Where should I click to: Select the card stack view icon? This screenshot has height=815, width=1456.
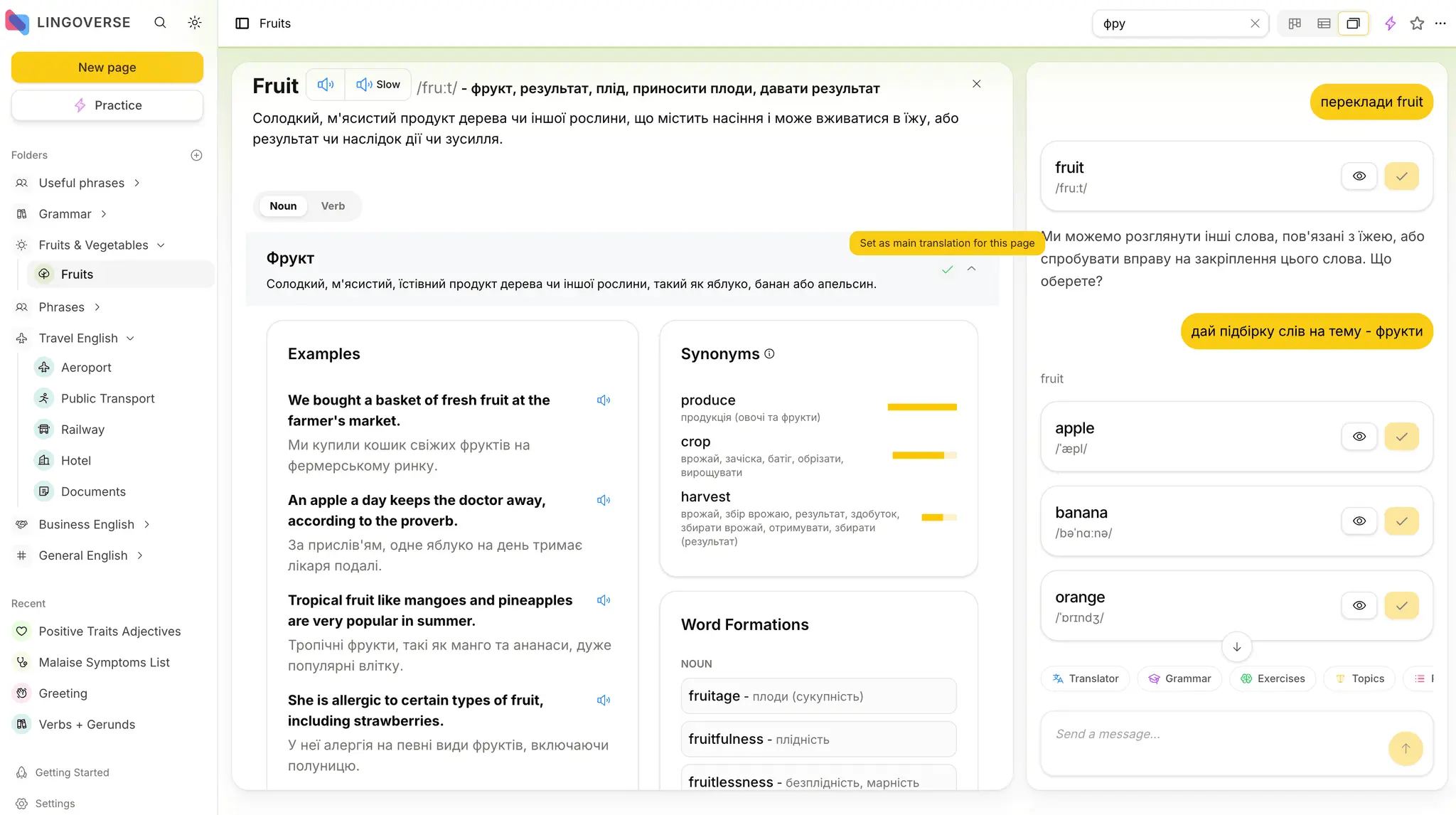1353,23
